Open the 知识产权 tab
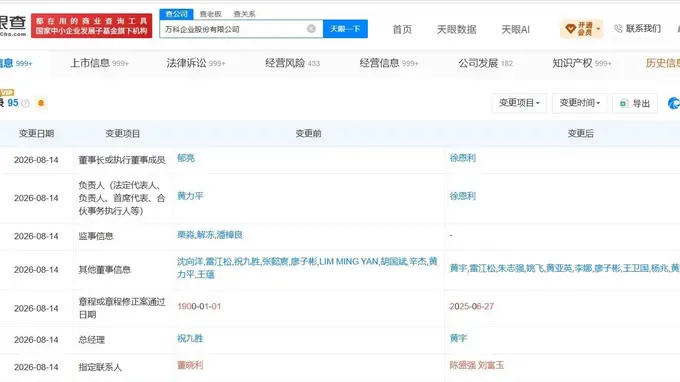 pyautogui.click(x=582, y=63)
